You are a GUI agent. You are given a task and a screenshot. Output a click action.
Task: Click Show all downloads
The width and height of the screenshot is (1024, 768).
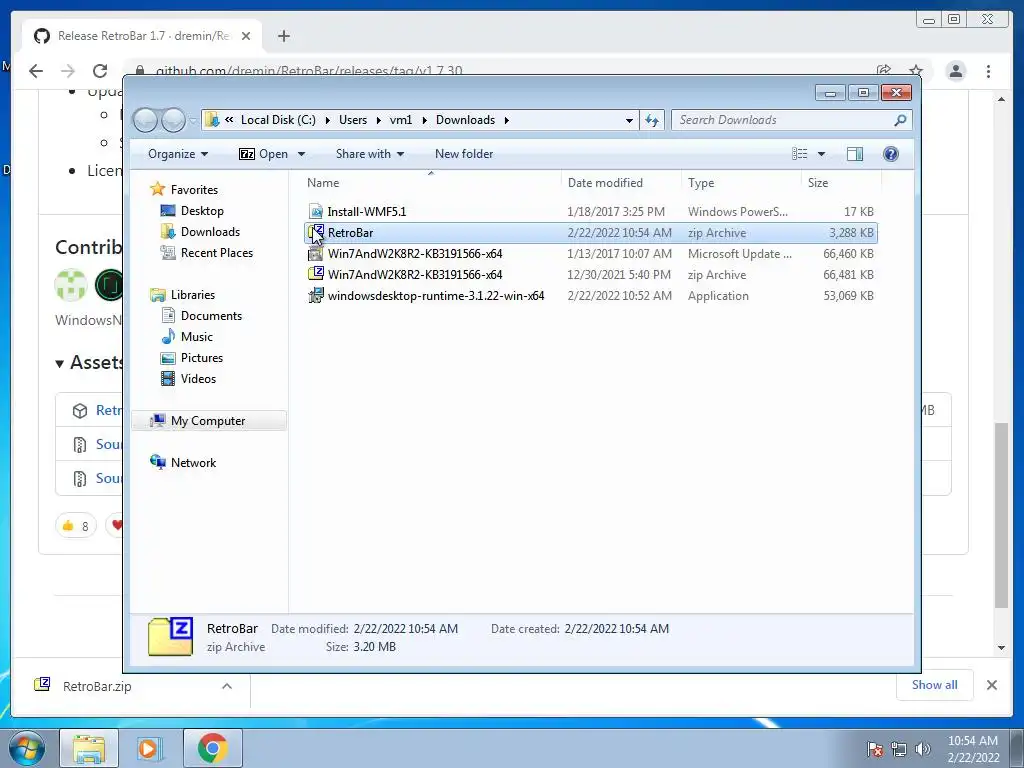[934, 684]
